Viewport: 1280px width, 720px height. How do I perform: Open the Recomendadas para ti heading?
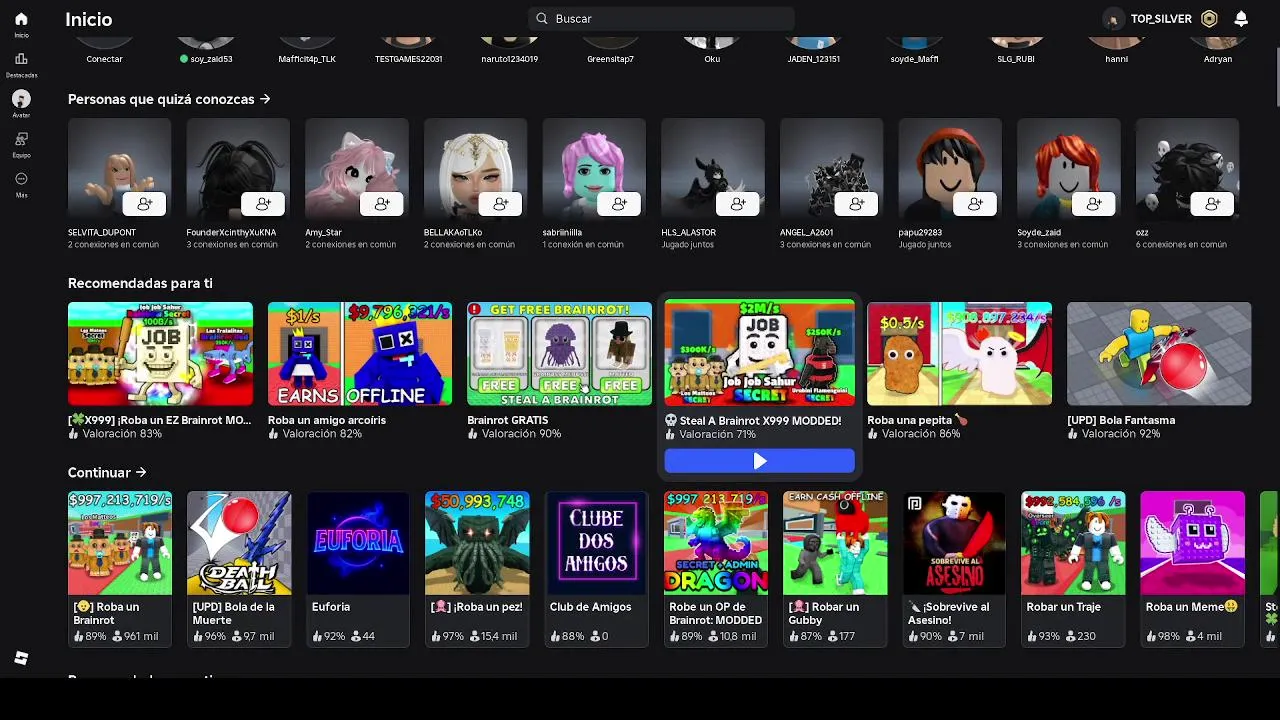140,283
